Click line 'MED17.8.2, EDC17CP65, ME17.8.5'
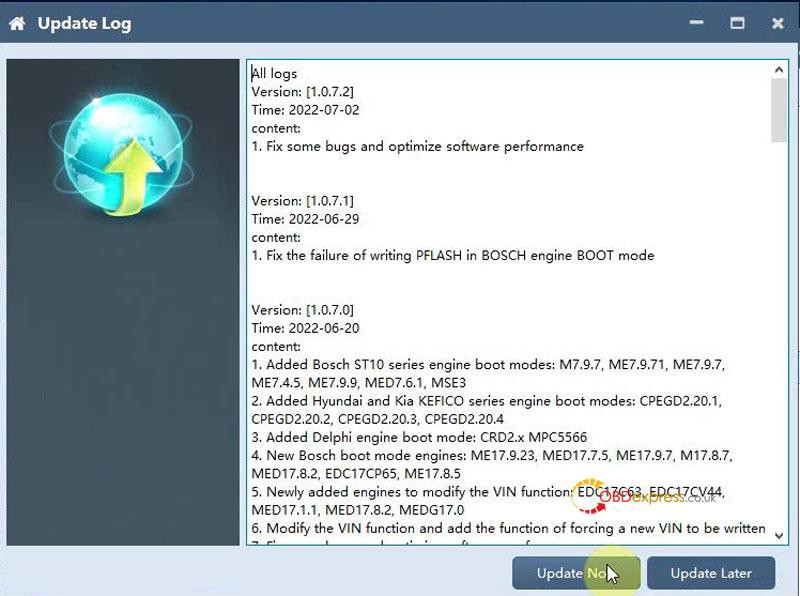The height and width of the screenshot is (596, 800). 356,474
